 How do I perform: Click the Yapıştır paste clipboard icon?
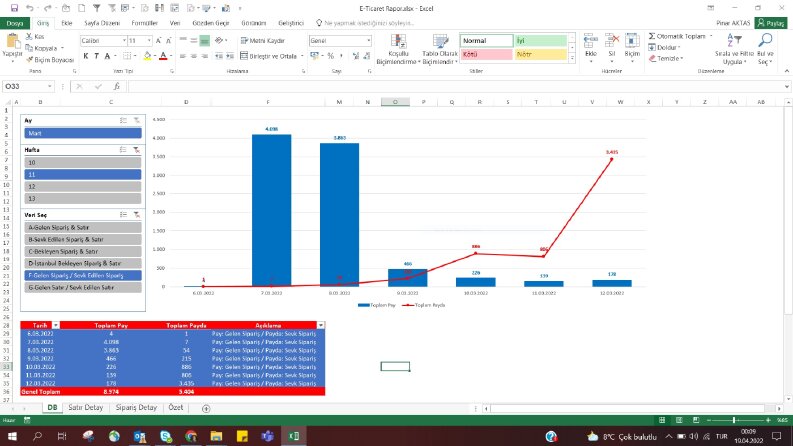[x=12, y=42]
